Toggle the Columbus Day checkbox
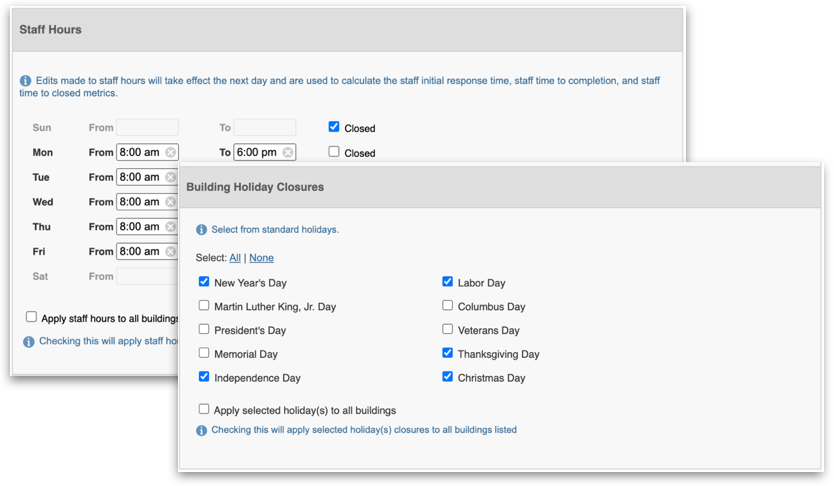The height and width of the screenshot is (486, 834). tap(448, 306)
